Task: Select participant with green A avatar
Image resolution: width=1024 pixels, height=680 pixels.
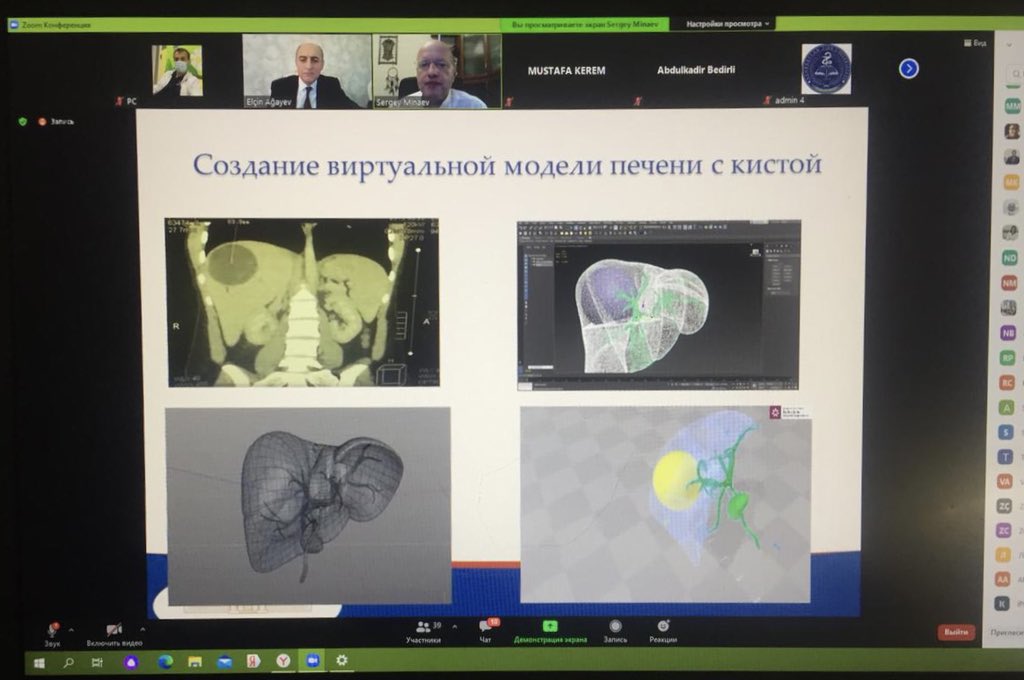Action: (x=1007, y=408)
